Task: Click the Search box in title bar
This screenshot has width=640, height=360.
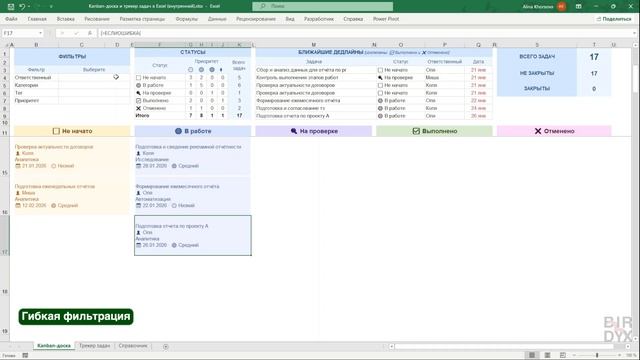Action: (x=322, y=6)
